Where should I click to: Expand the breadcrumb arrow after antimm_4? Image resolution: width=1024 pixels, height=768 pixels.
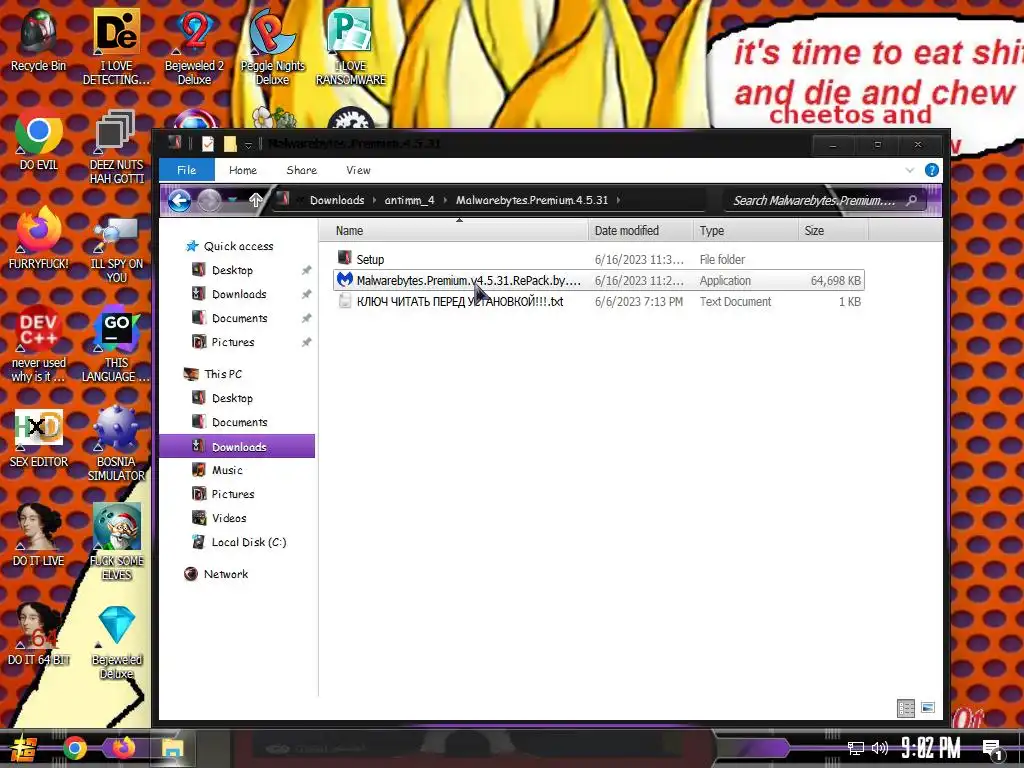tap(445, 200)
